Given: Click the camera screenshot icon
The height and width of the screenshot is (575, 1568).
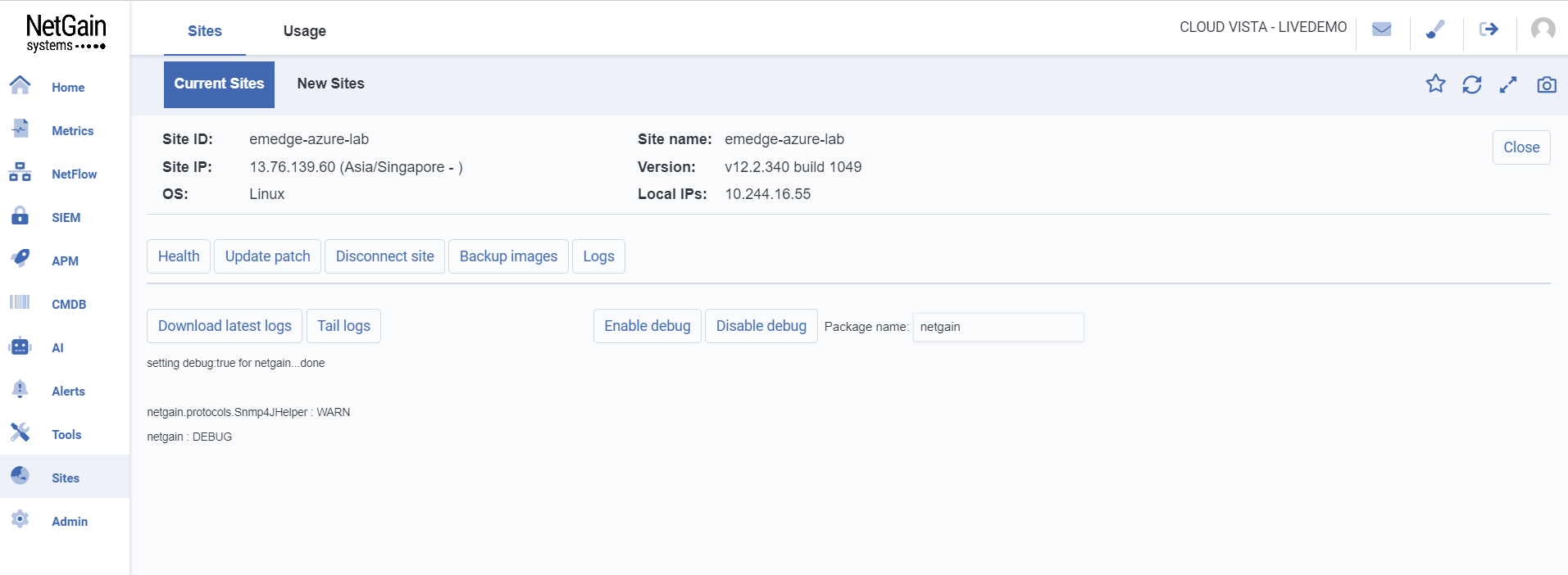Looking at the screenshot, I should (1547, 84).
